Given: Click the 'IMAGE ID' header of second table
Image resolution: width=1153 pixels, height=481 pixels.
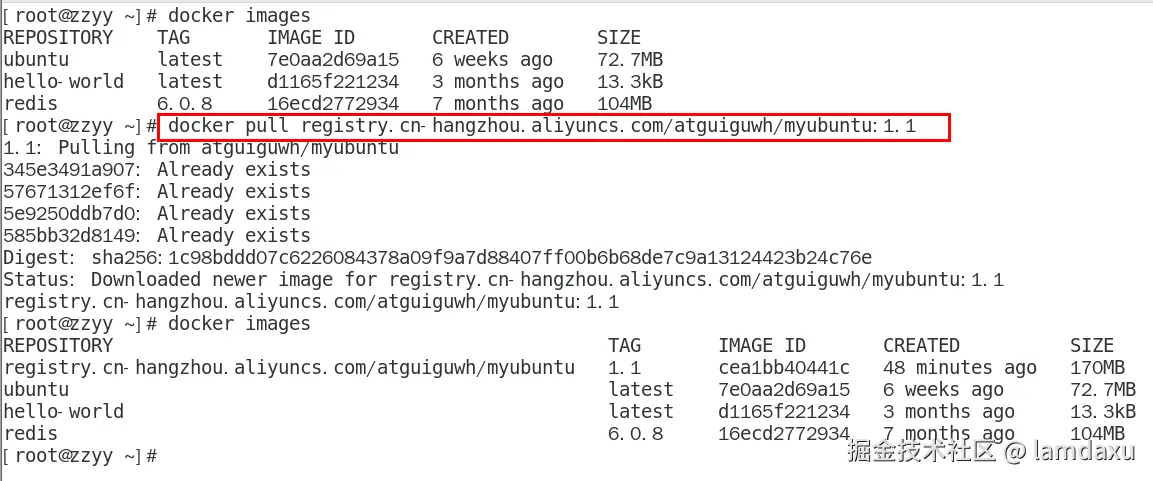Looking at the screenshot, I should pos(762,346).
